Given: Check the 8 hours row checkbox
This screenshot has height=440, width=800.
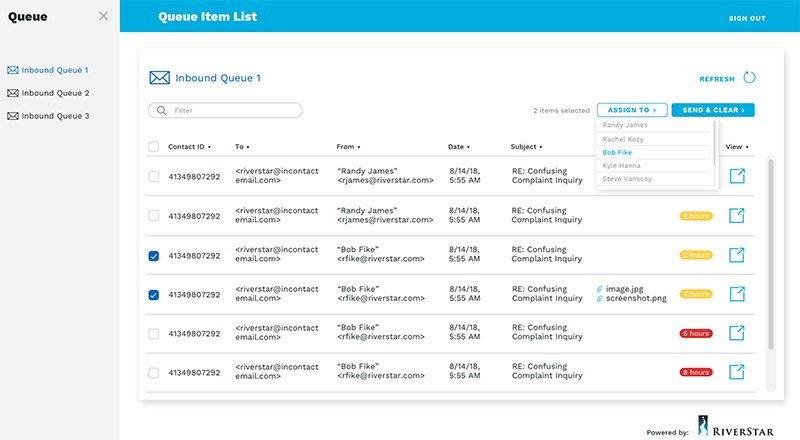Looking at the screenshot, I should point(154,373).
